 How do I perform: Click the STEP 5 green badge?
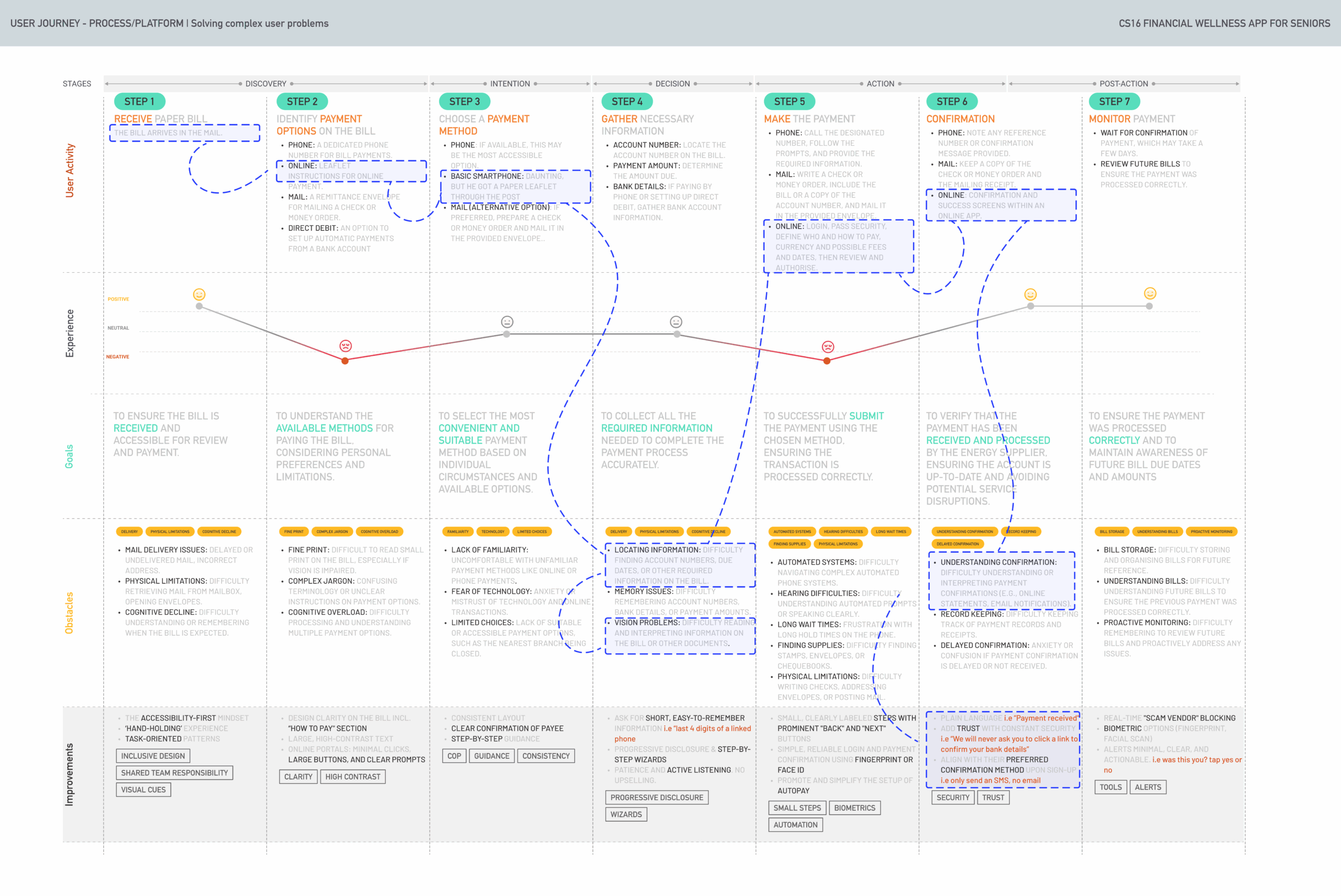[789, 101]
